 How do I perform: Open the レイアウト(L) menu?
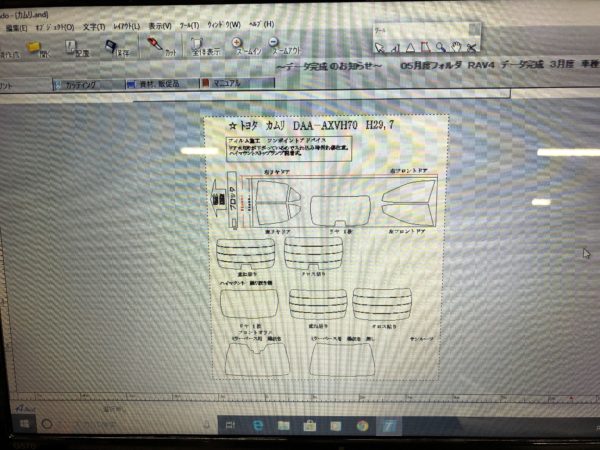click(x=126, y=26)
